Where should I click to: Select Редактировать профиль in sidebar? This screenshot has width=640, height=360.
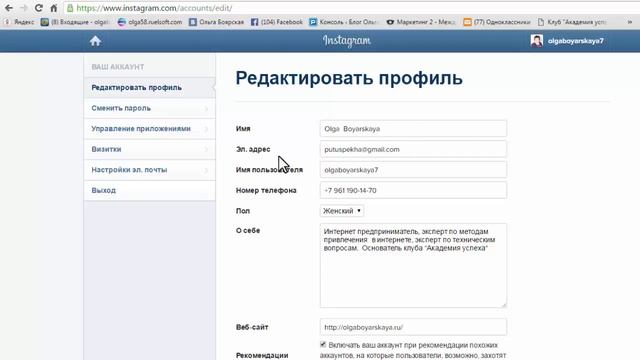(149, 88)
